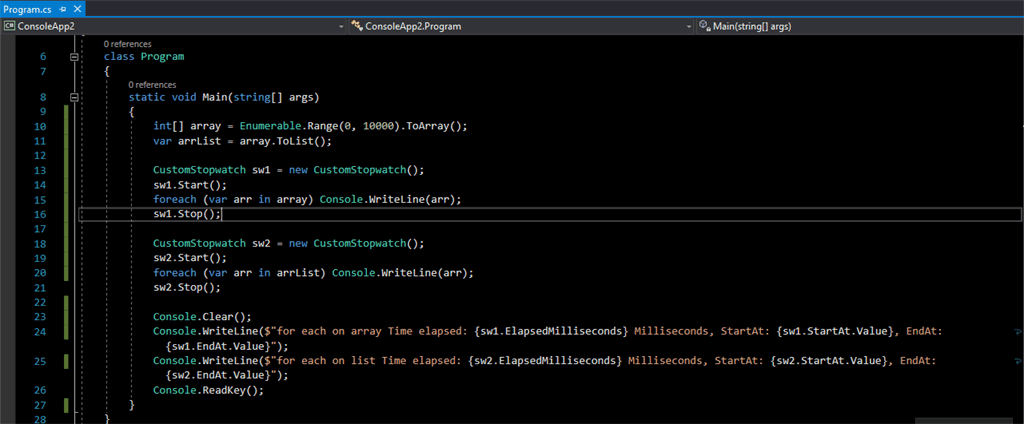Click line number 16 in the margin
This screenshot has height=424, width=1024.
tap(40, 214)
